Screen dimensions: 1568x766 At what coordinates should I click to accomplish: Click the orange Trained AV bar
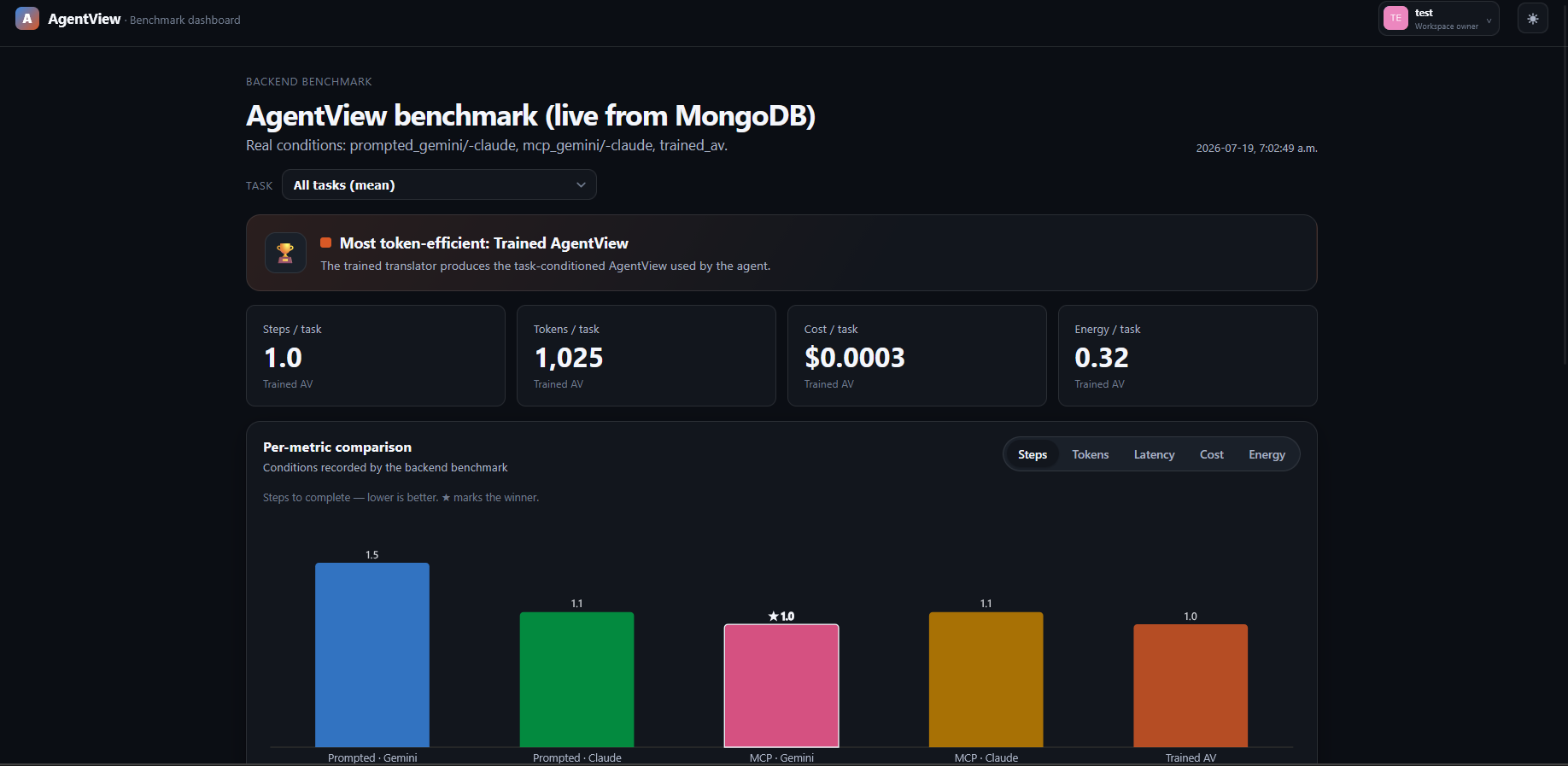coord(1191,686)
